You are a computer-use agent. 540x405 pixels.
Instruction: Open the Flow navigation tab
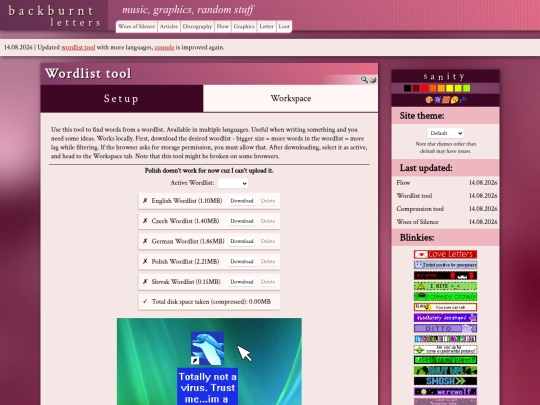coord(222,27)
